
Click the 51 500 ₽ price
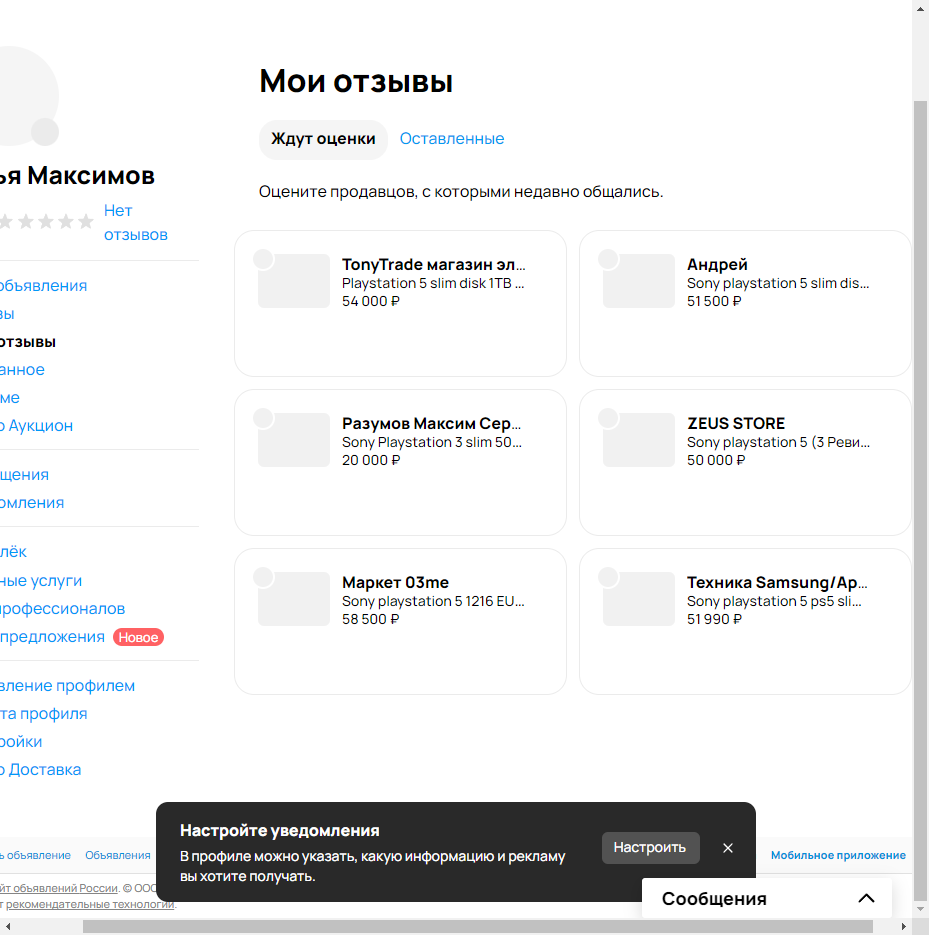click(714, 301)
